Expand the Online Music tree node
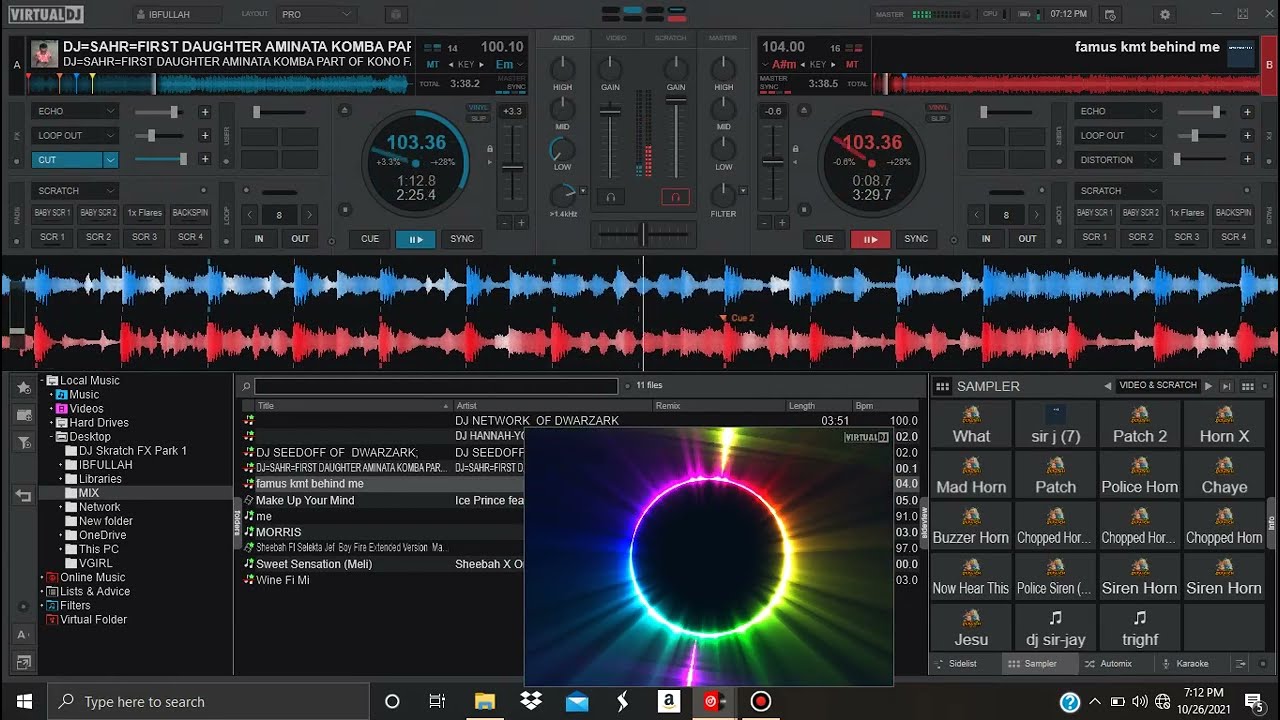 point(41,577)
